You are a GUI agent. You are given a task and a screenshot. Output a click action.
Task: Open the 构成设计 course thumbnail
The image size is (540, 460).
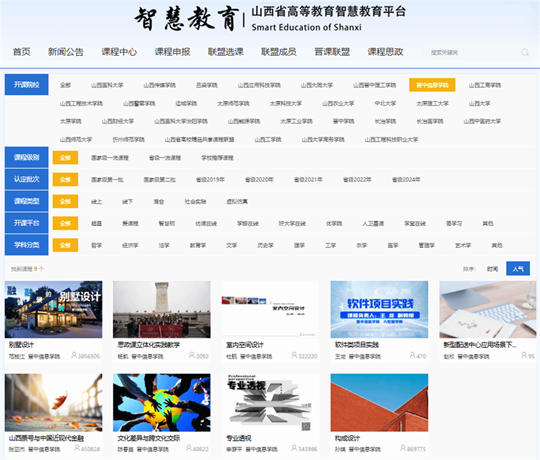pos(379,402)
